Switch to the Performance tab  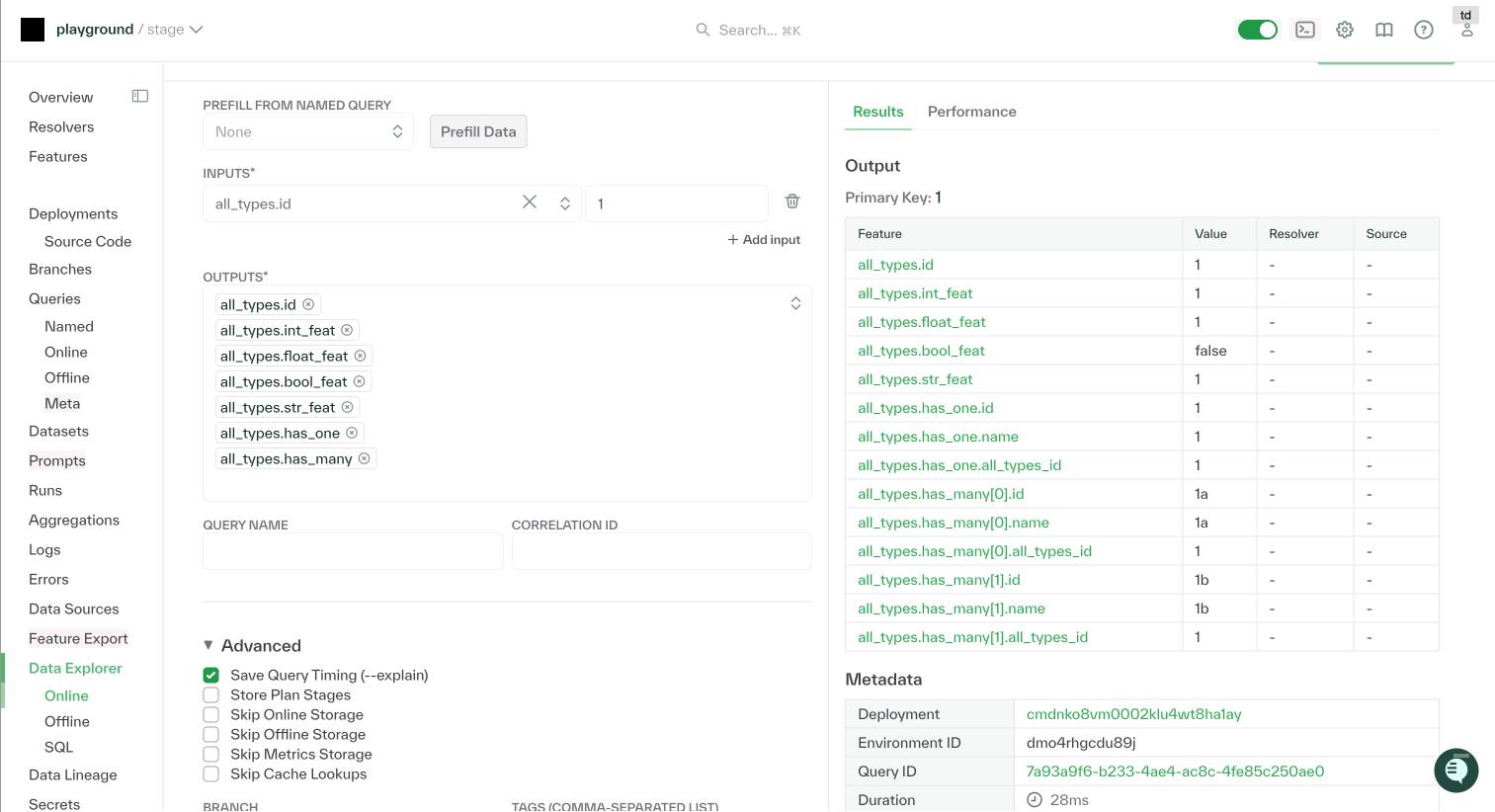click(x=971, y=112)
